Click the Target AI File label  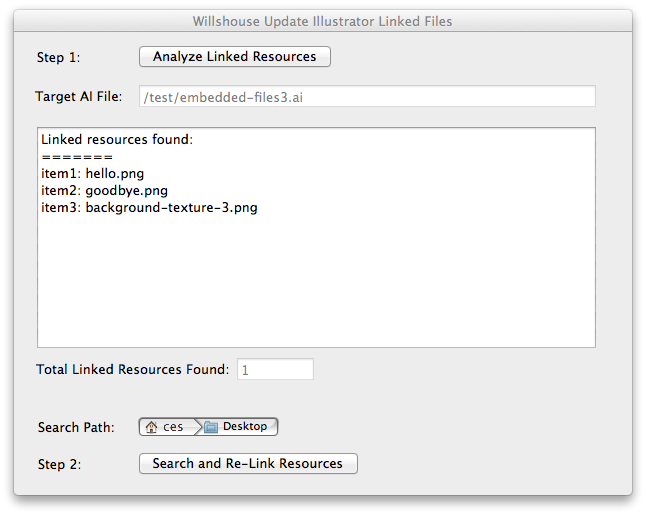[x=79, y=96]
